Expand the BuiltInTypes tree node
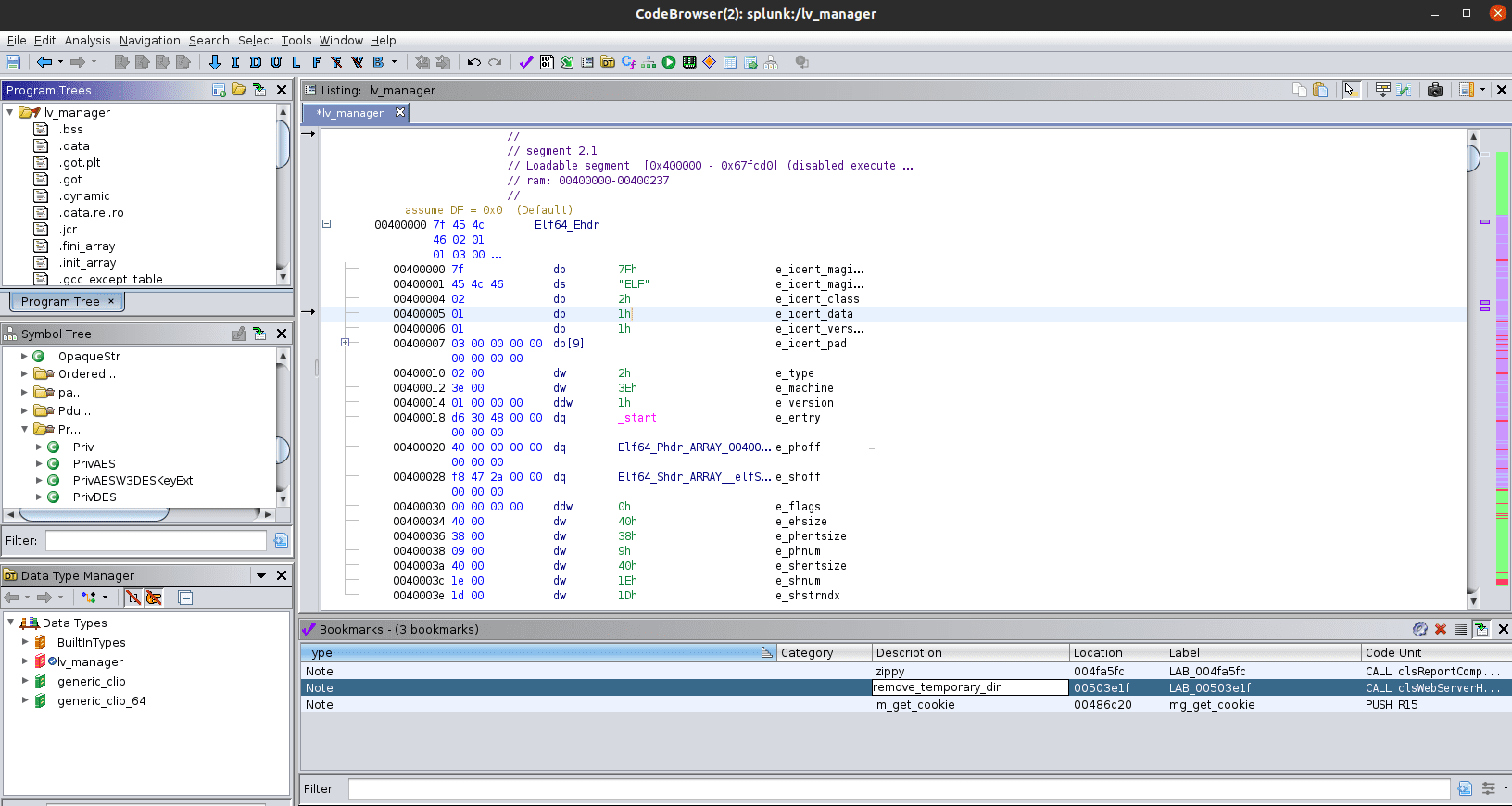The image size is (1512, 806). [x=25, y=642]
